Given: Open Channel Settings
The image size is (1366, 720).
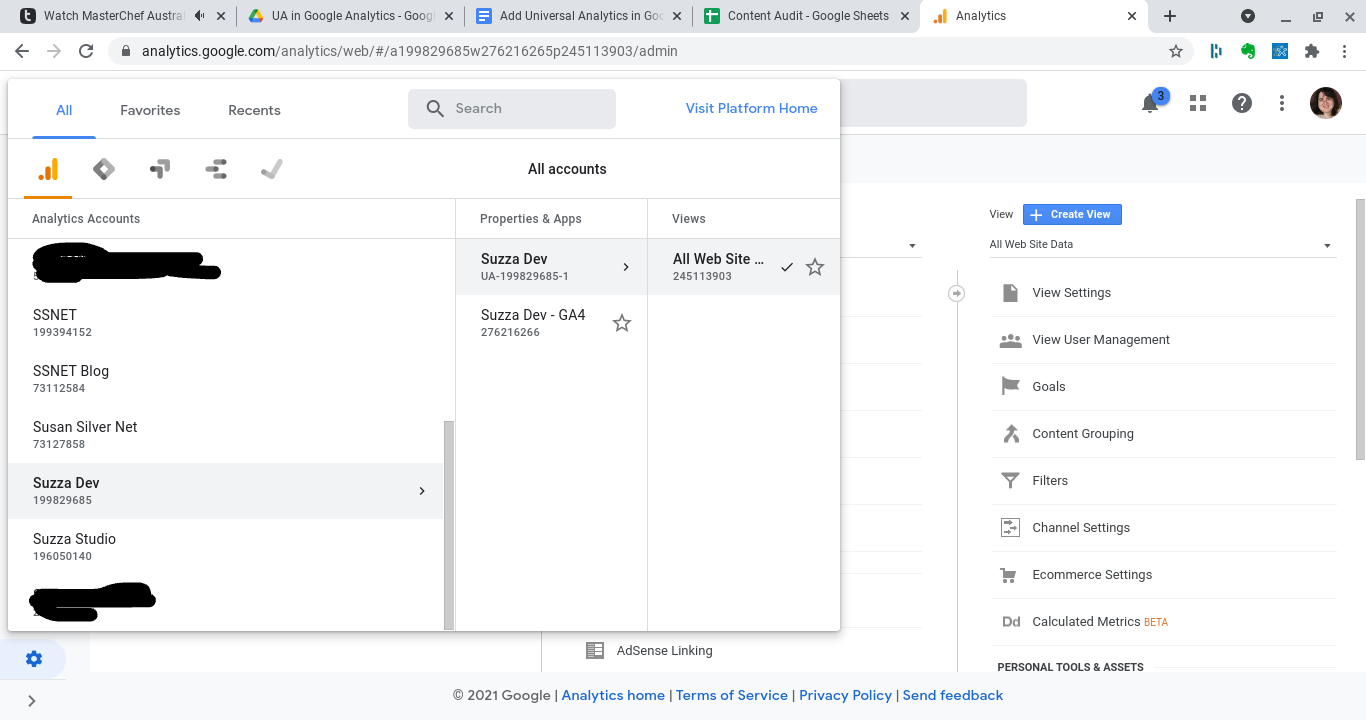Looking at the screenshot, I should 1164,528.
